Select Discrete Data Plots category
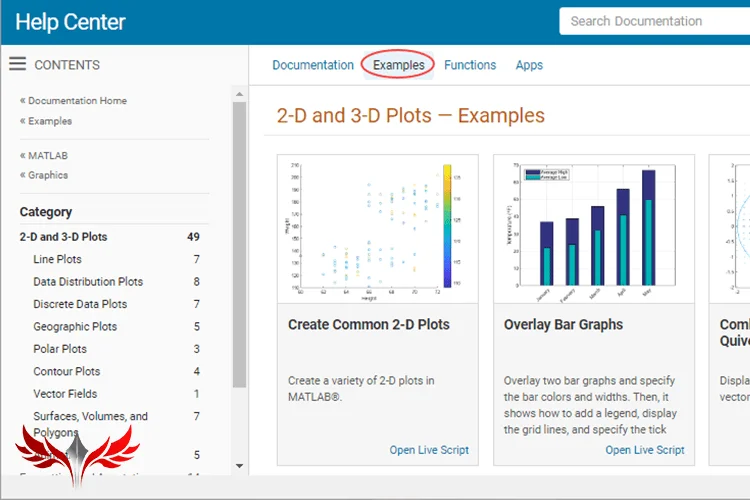The height and width of the screenshot is (500, 750). (x=80, y=304)
